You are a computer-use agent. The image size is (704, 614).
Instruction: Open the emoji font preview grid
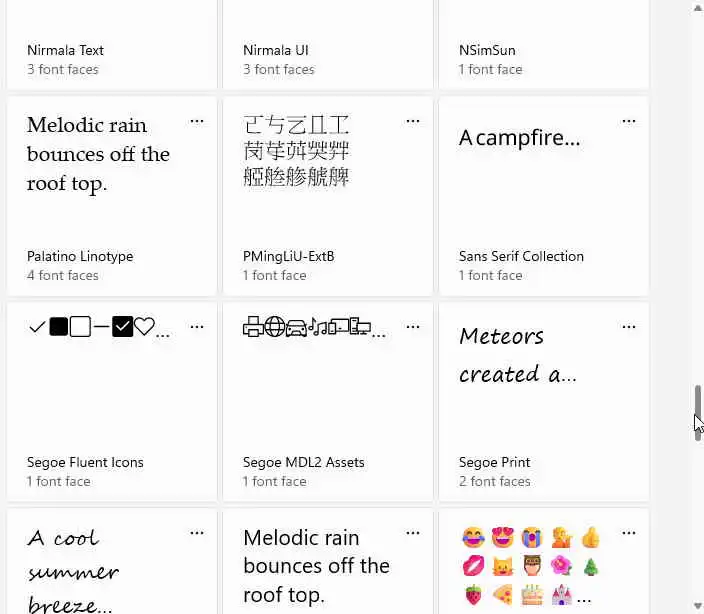click(x=532, y=566)
